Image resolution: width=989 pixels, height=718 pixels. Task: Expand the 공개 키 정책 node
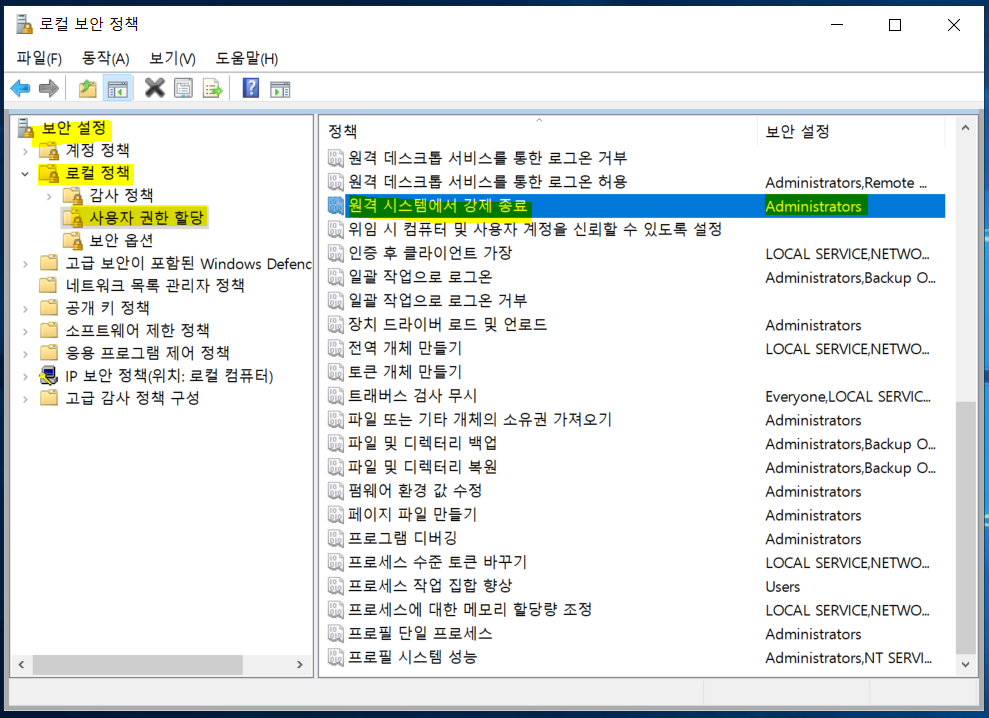[x=25, y=309]
